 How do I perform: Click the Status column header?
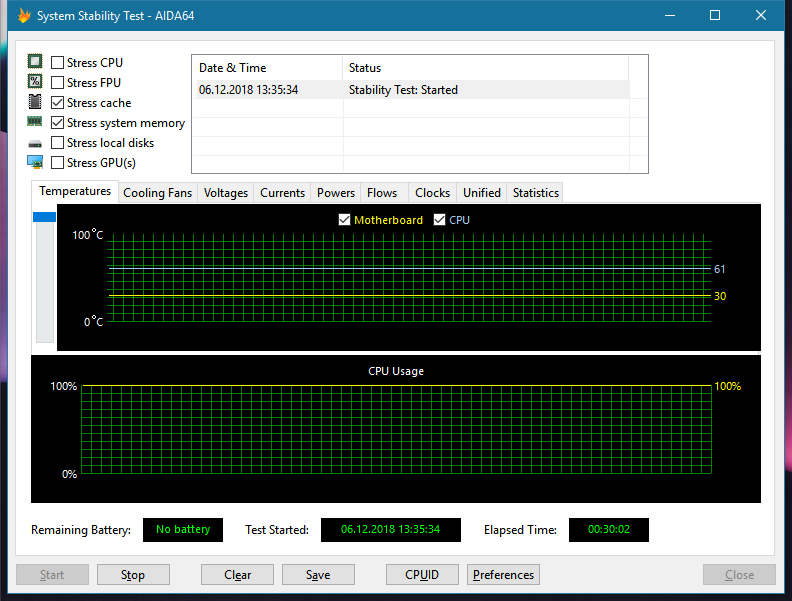click(x=485, y=68)
